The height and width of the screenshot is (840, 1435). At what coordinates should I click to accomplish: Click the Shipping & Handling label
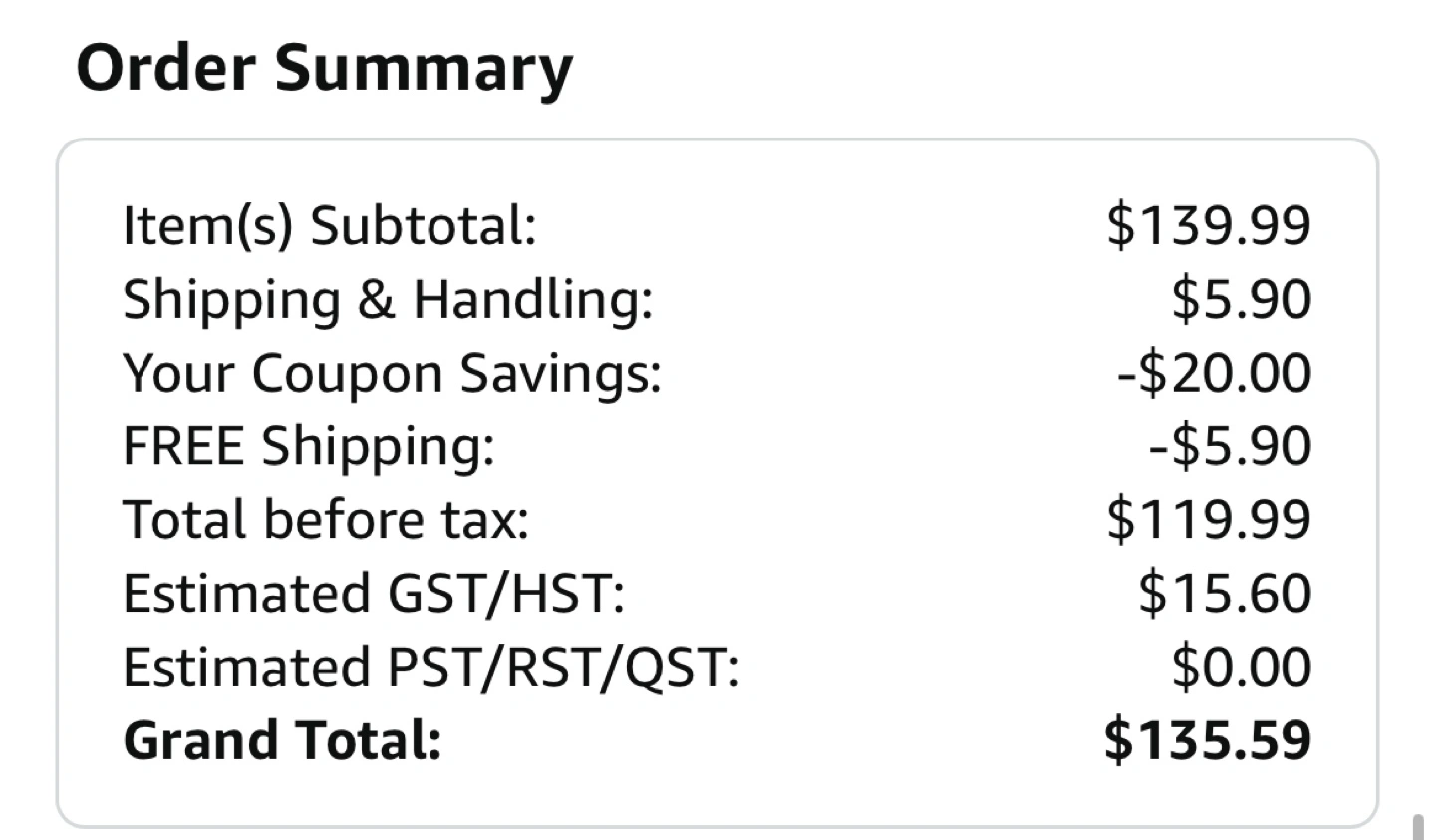(387, 299)
